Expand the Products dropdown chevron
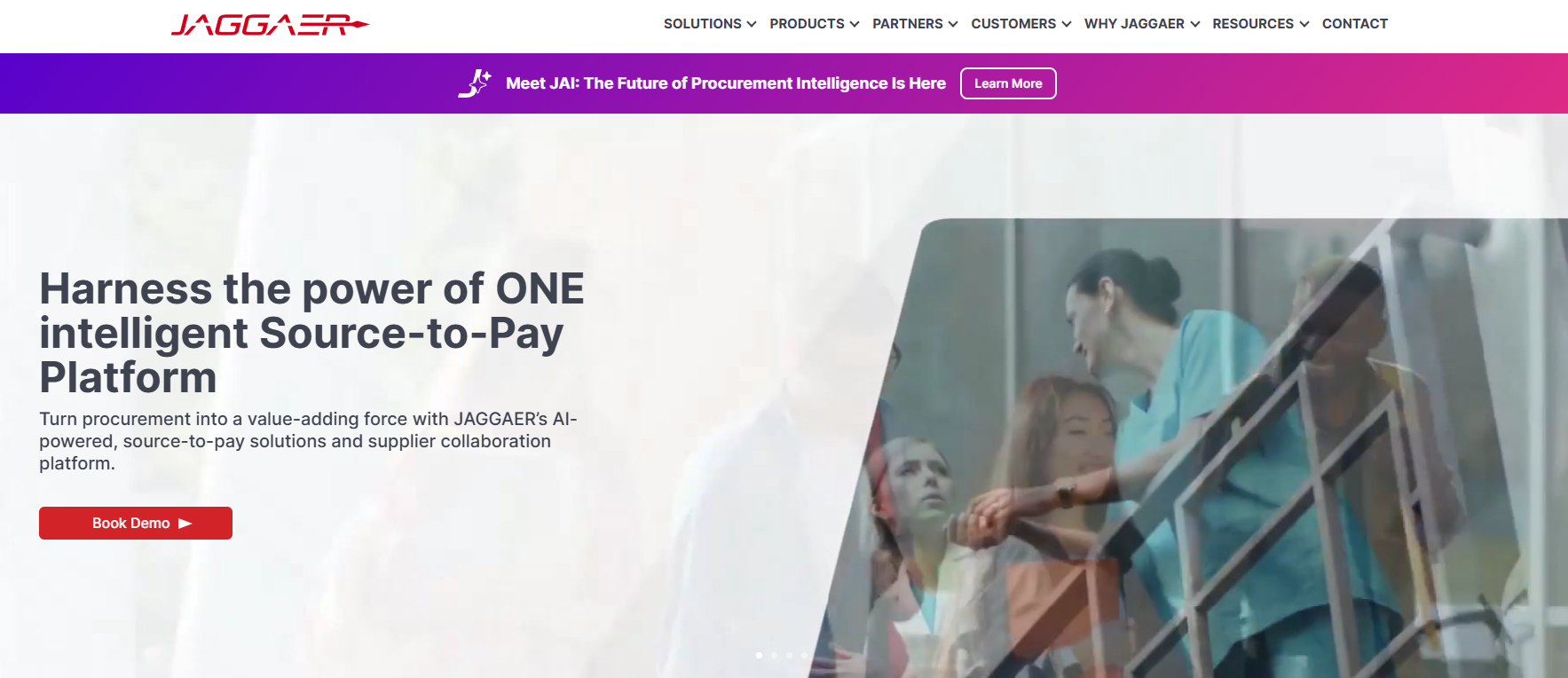 [855, 24]
